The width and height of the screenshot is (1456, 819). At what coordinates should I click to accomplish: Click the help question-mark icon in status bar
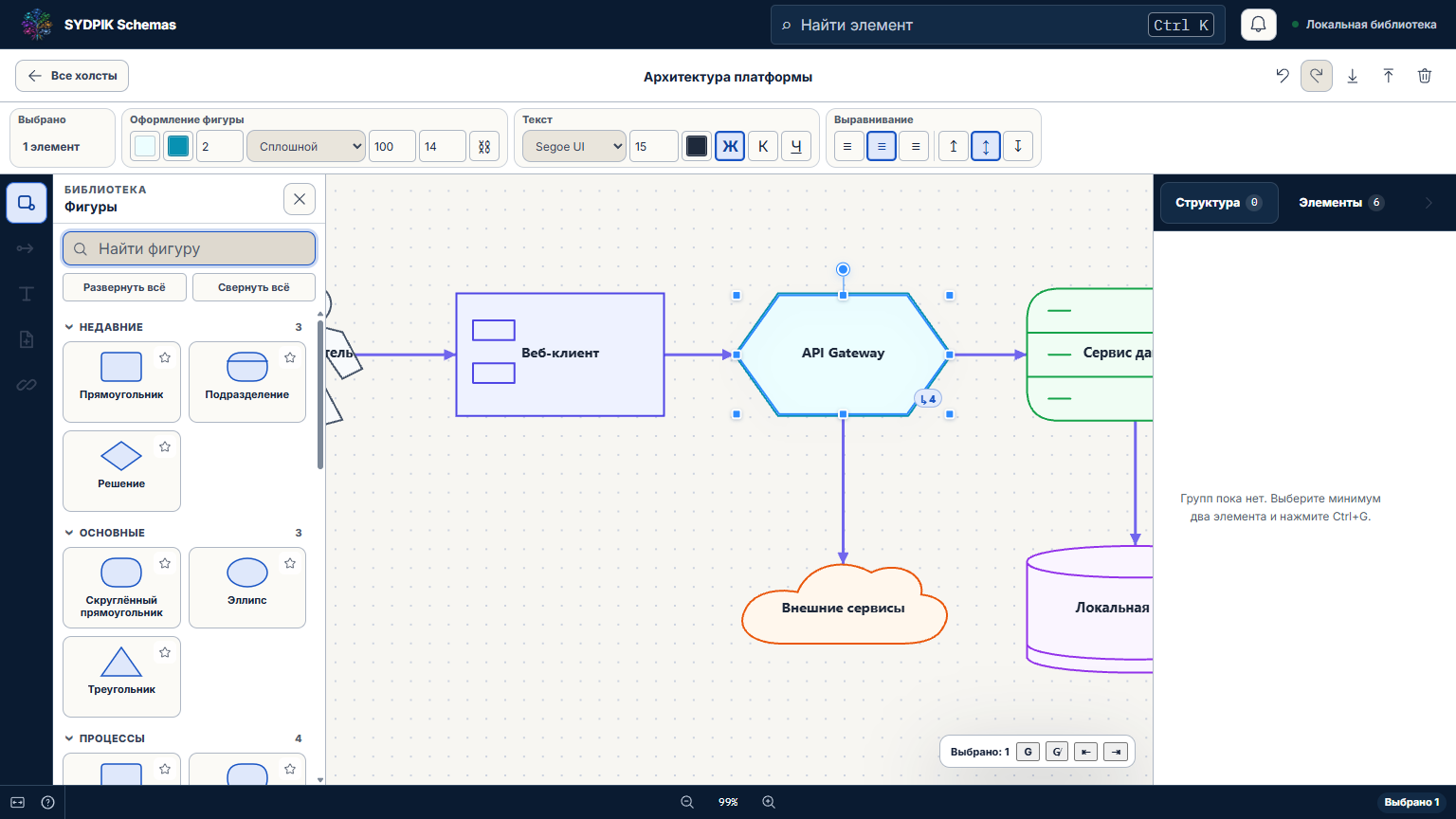(48, 802)
